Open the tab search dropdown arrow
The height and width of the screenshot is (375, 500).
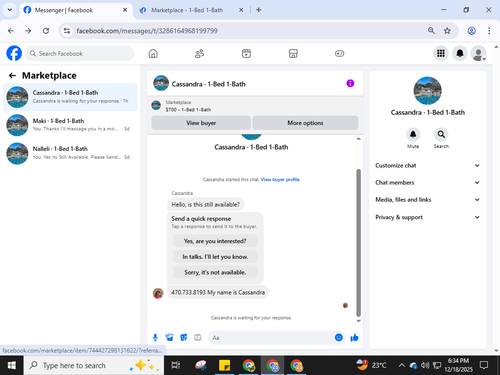(x=10, y=10)
